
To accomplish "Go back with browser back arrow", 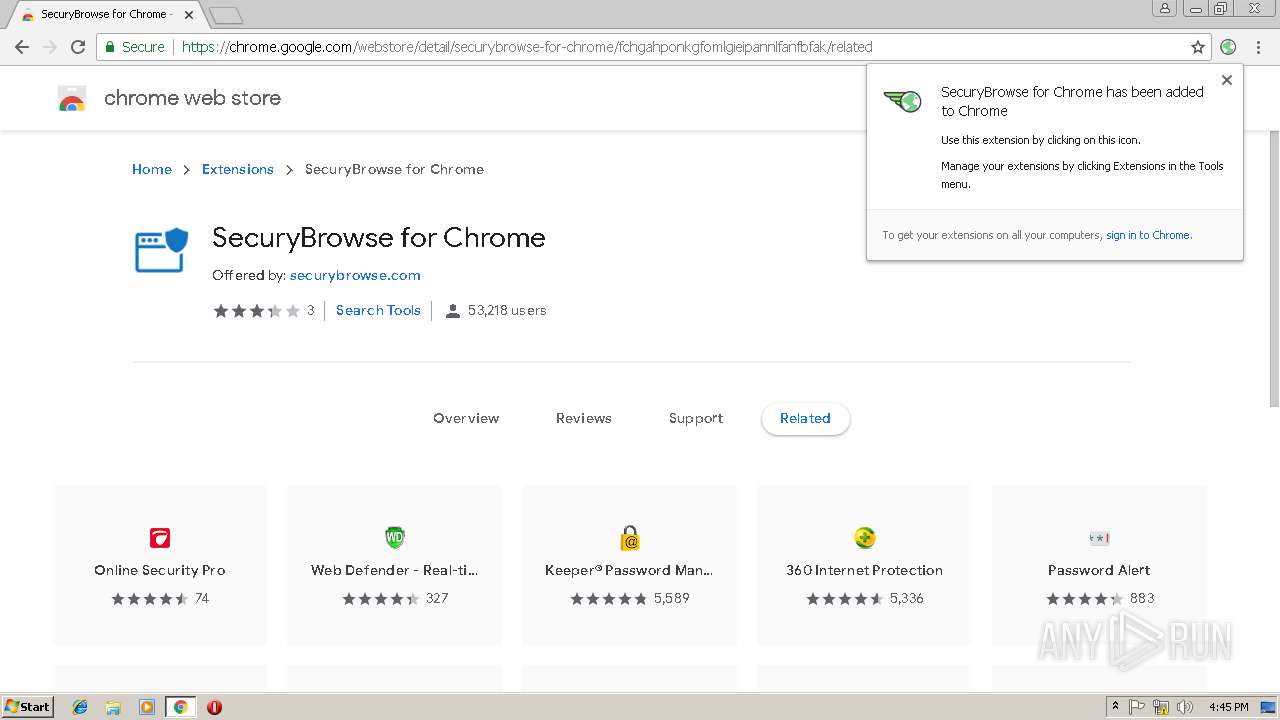I will [22, 47].
